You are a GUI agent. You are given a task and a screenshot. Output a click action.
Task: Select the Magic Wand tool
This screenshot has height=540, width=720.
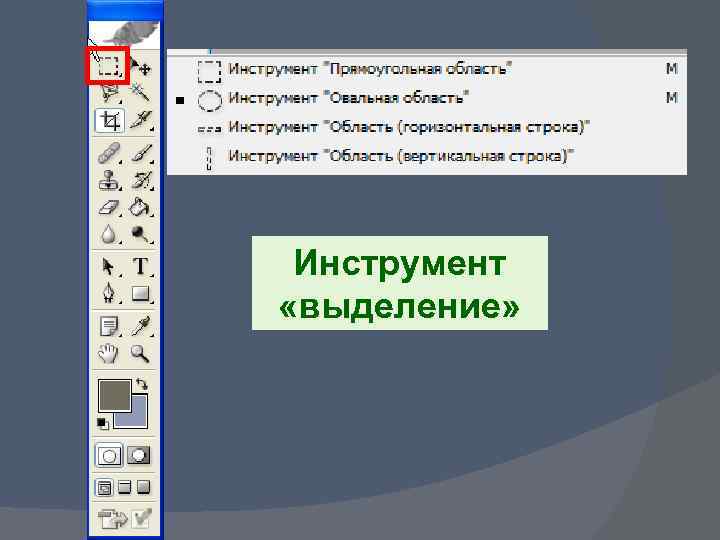tap(141, 92)
